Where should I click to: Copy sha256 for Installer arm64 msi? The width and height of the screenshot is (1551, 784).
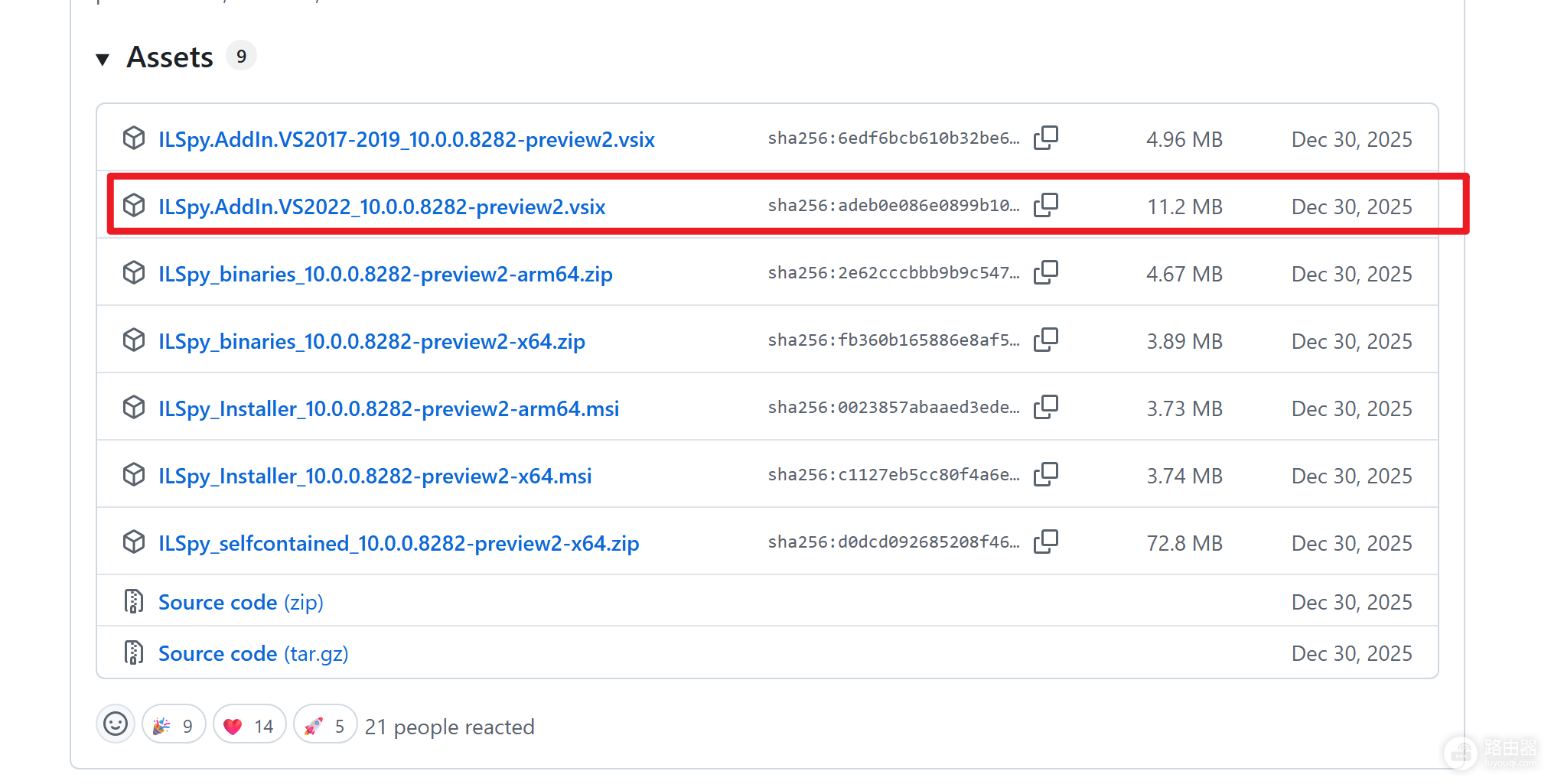pos(1046,407)
